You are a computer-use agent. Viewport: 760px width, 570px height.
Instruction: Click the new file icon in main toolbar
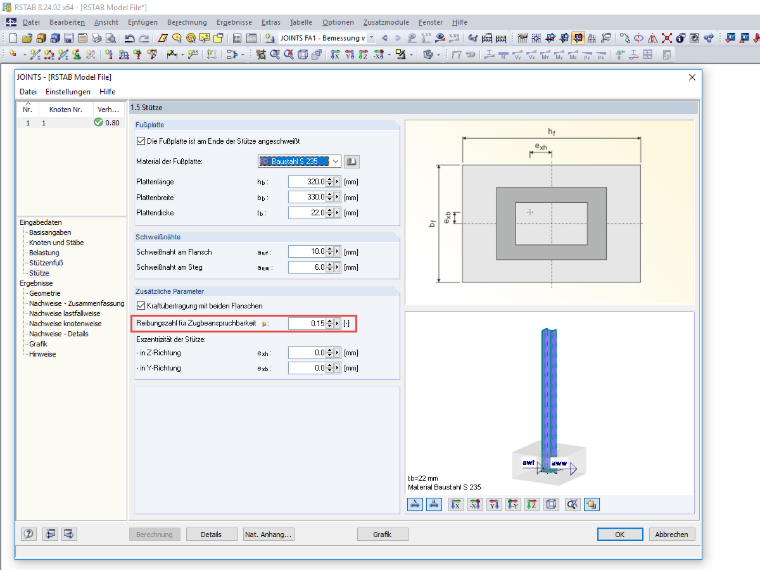(x=13, y=38)
